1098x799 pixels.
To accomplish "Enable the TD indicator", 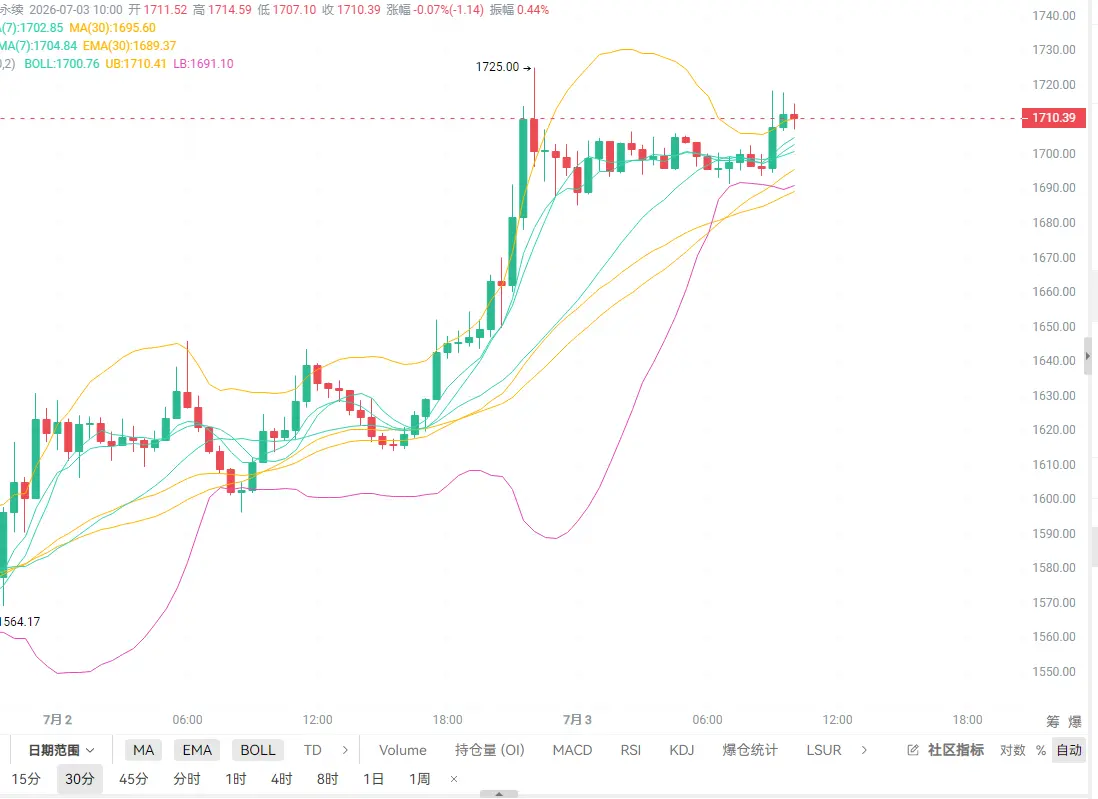I will [312, 750].
